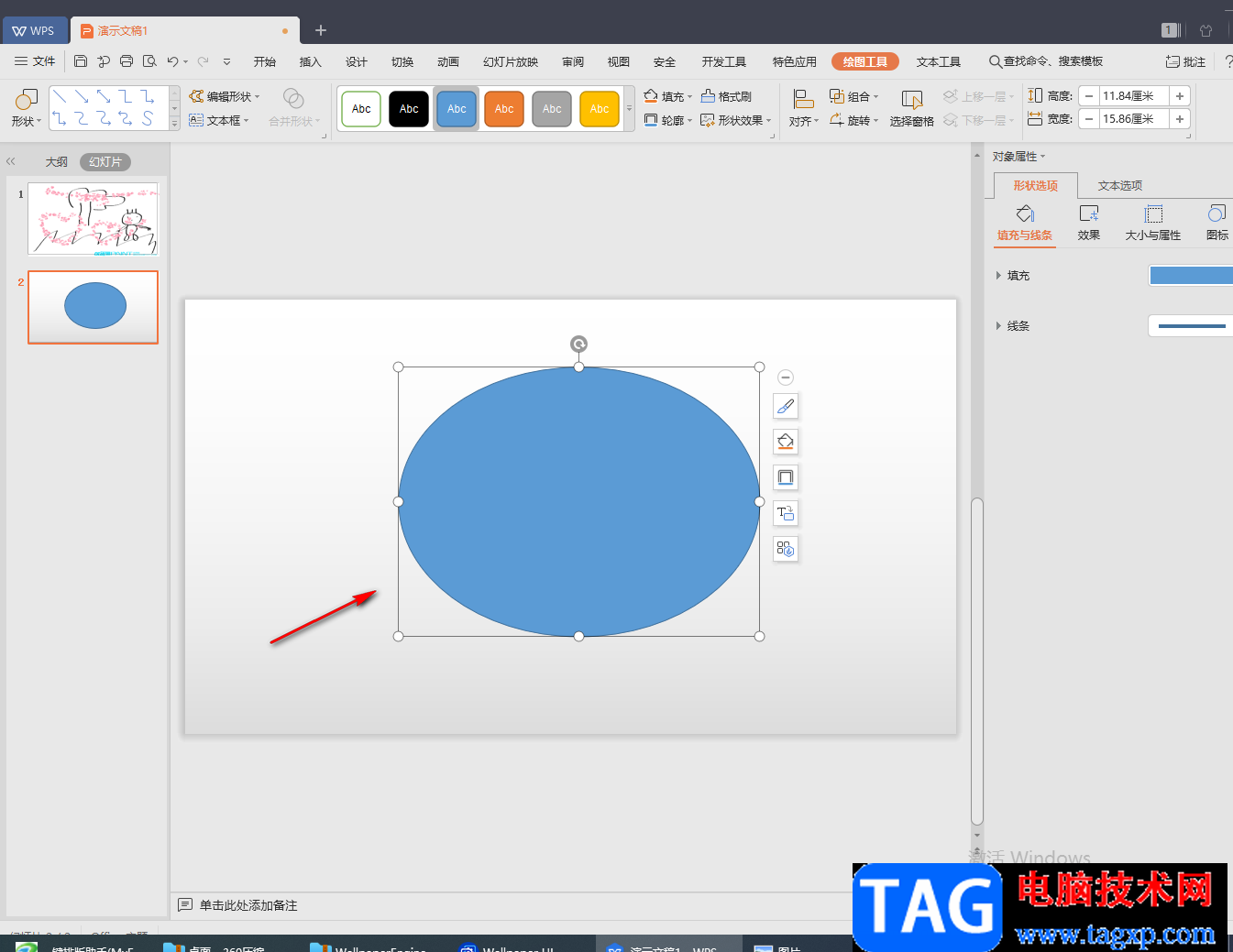
Task: Open the 幻灯片放映 Slide Show tab
Action: coord(511,61)
